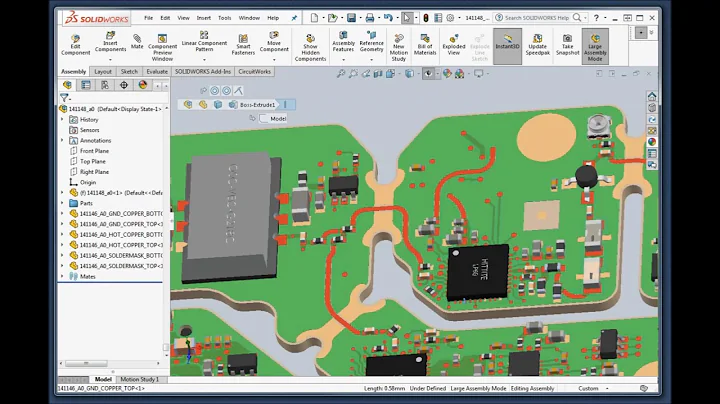720x404 pixels.
Task: Click Insert Components in the ribbon
Action: [x=110, y=42]
